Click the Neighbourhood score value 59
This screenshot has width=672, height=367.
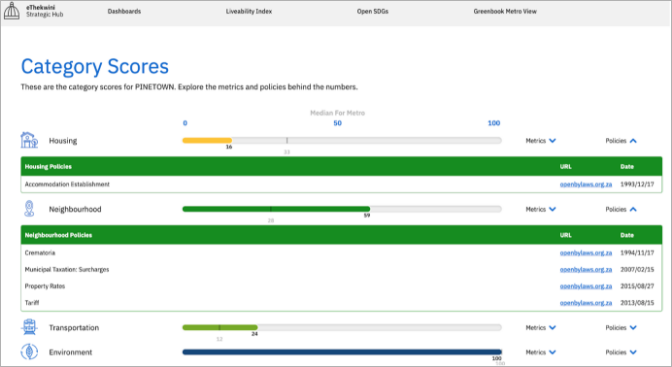367,216
